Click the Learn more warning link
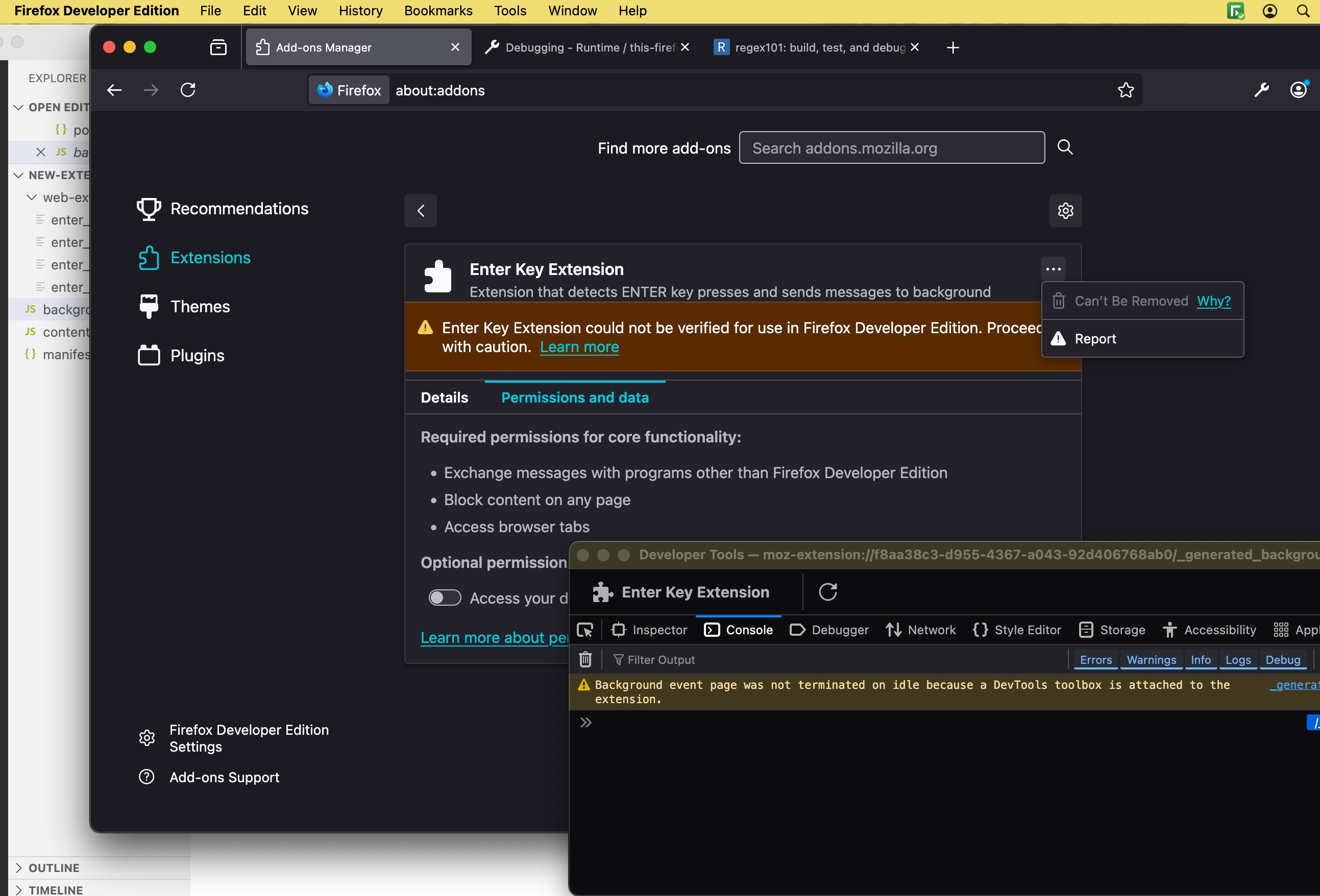 [579, 347]
